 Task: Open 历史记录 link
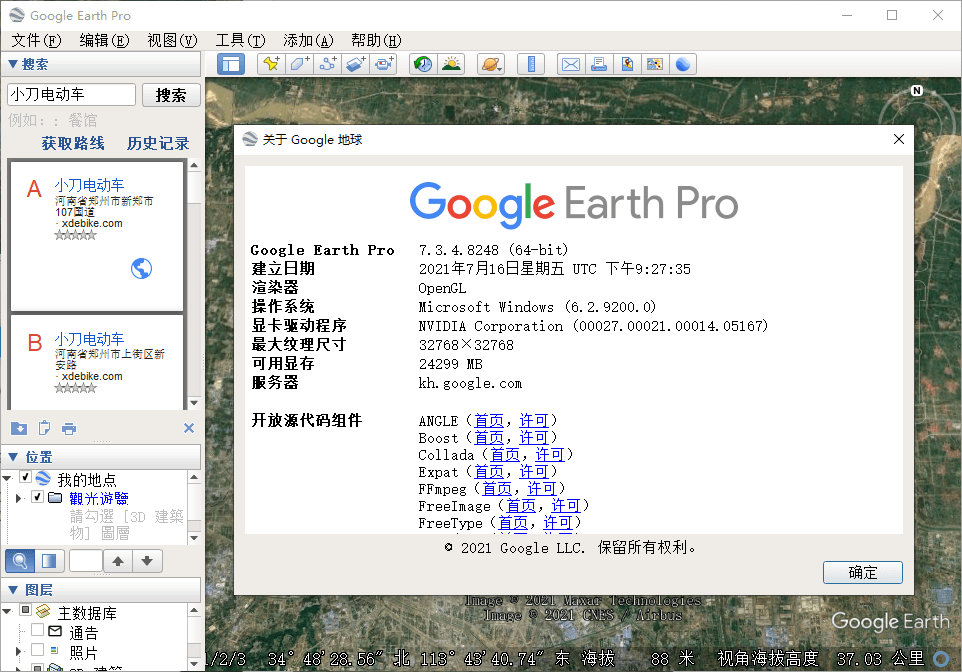pos(158,144)
